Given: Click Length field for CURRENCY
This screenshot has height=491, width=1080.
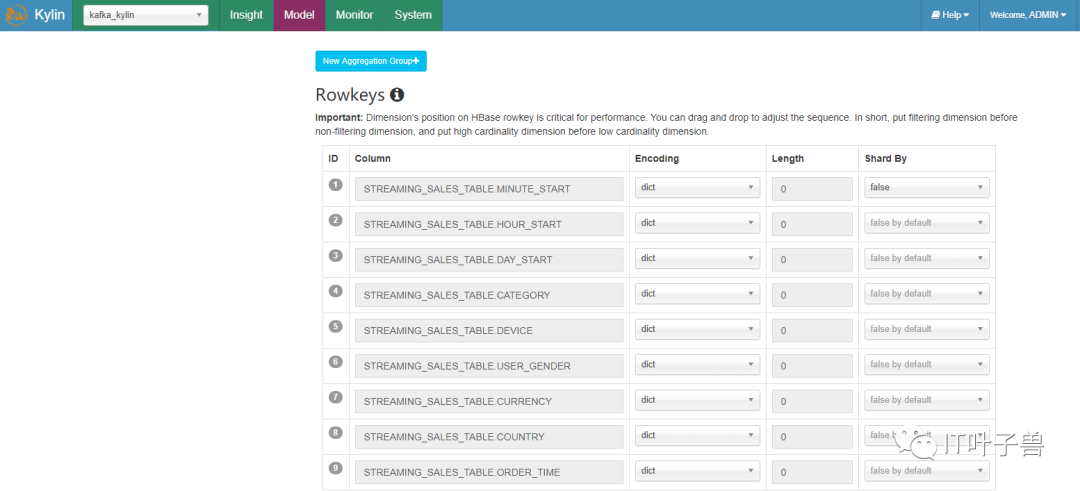Looking at the screenshot, I should [812, 401].
